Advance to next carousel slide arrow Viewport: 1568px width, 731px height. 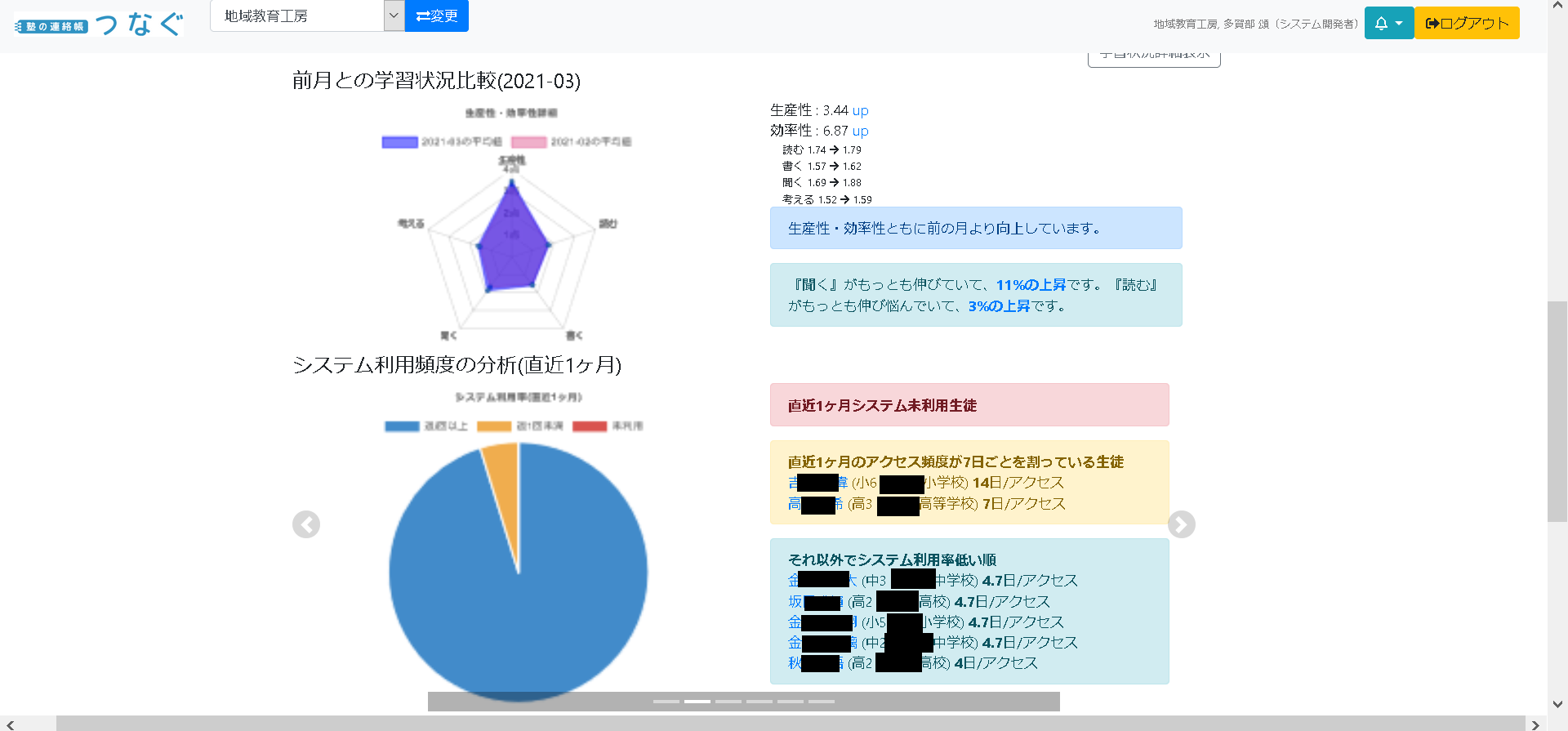point(1182,524)
